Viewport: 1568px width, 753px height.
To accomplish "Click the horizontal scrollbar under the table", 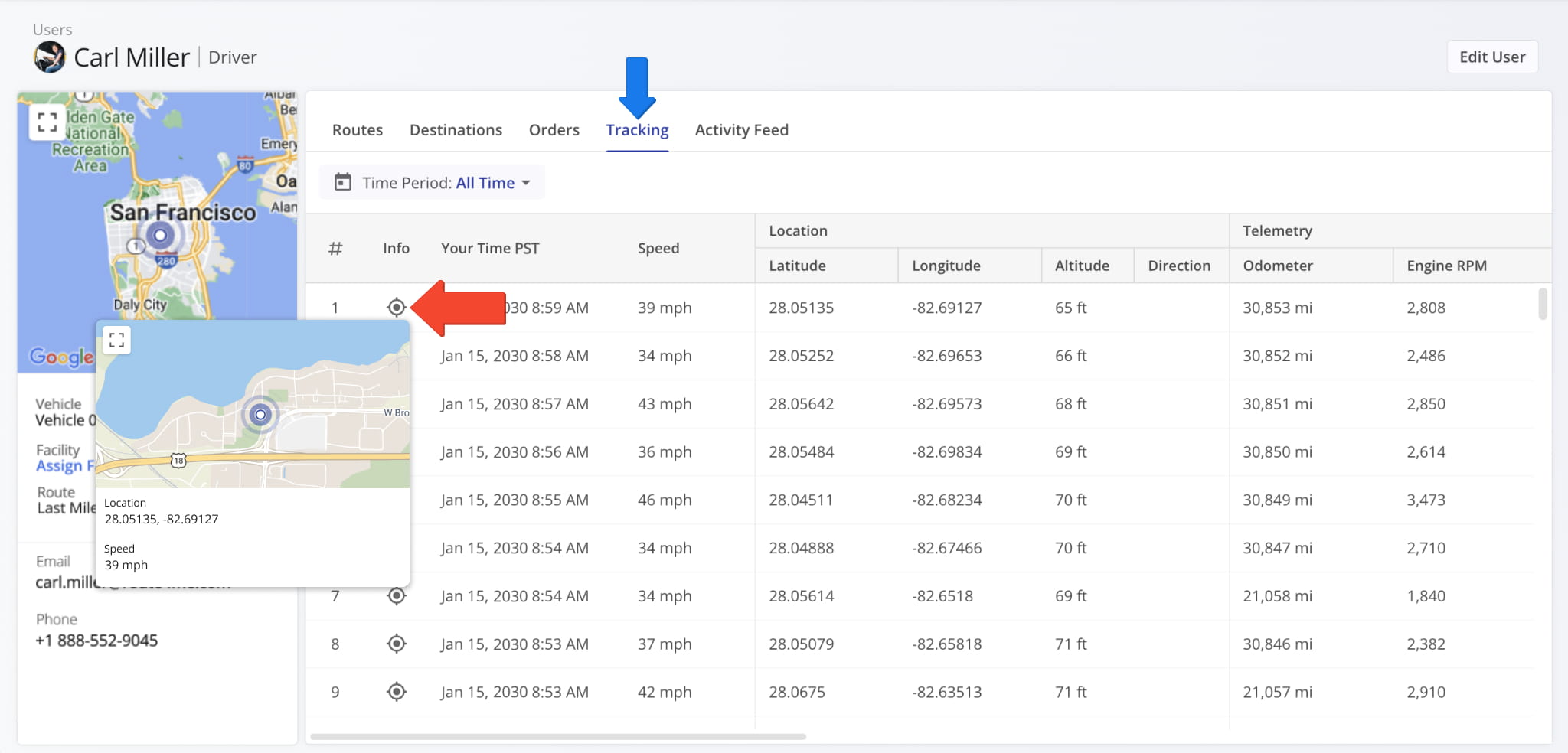I will [x=557, y=737].
